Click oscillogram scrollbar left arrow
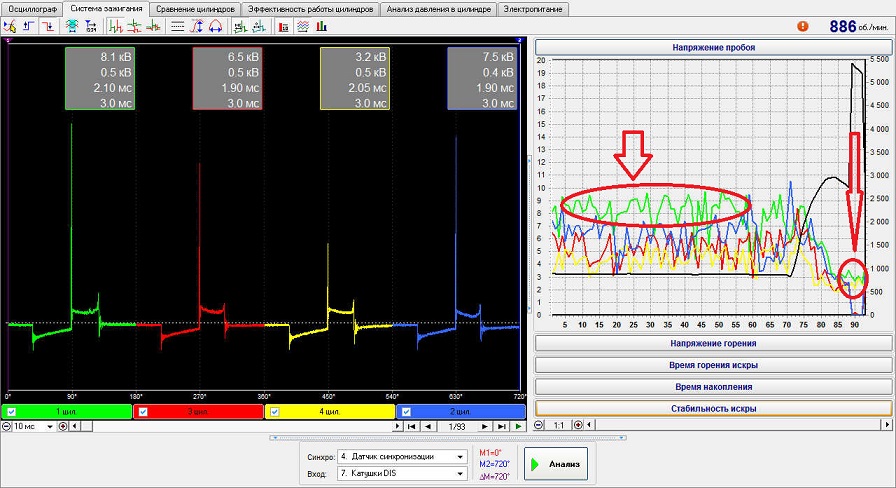The height and width of the screenshot is (488, 896). click(x=74, y=426)
